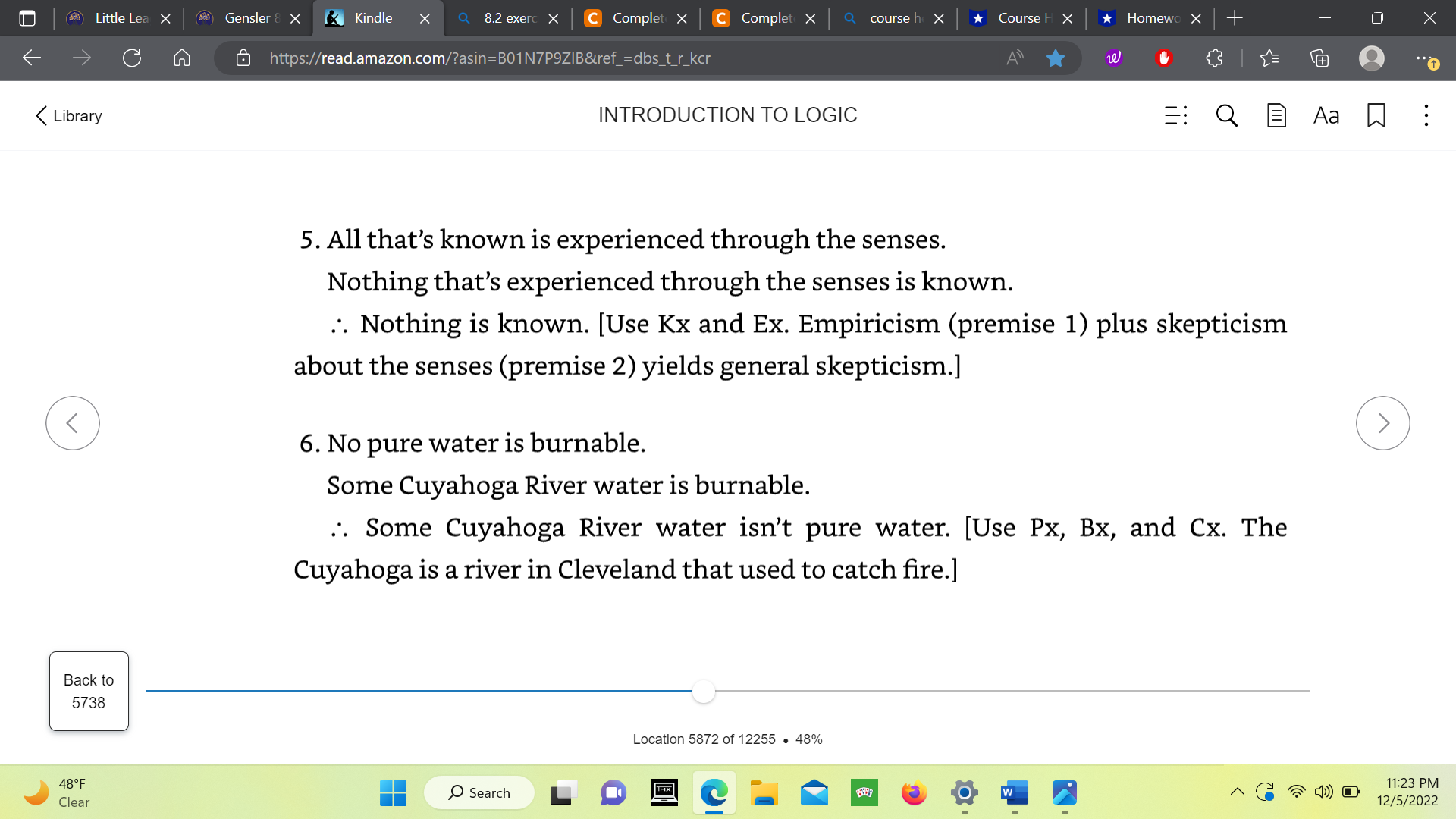1456x819 pixels.
Task: Mute system volume from the tray
Action: point(1323,791)
